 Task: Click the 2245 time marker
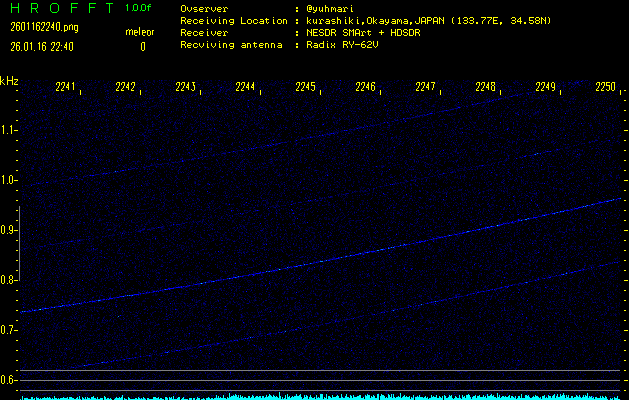tap(306, 87)
